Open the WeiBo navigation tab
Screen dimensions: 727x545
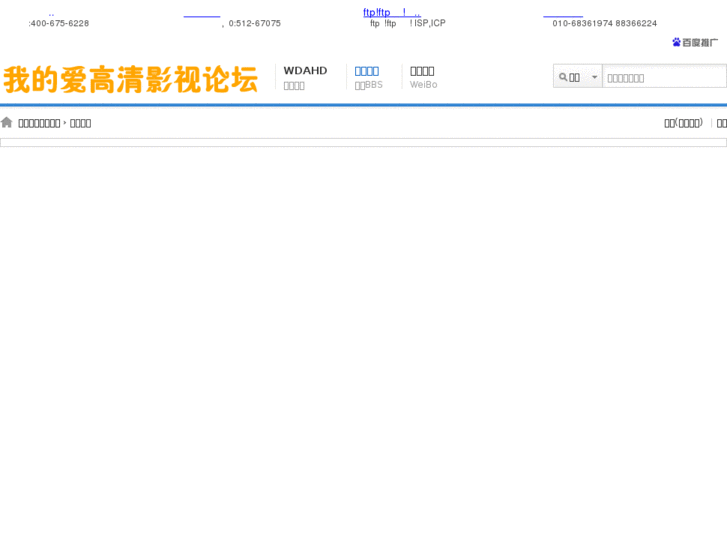pyautogui.click(x=423, y=77)
